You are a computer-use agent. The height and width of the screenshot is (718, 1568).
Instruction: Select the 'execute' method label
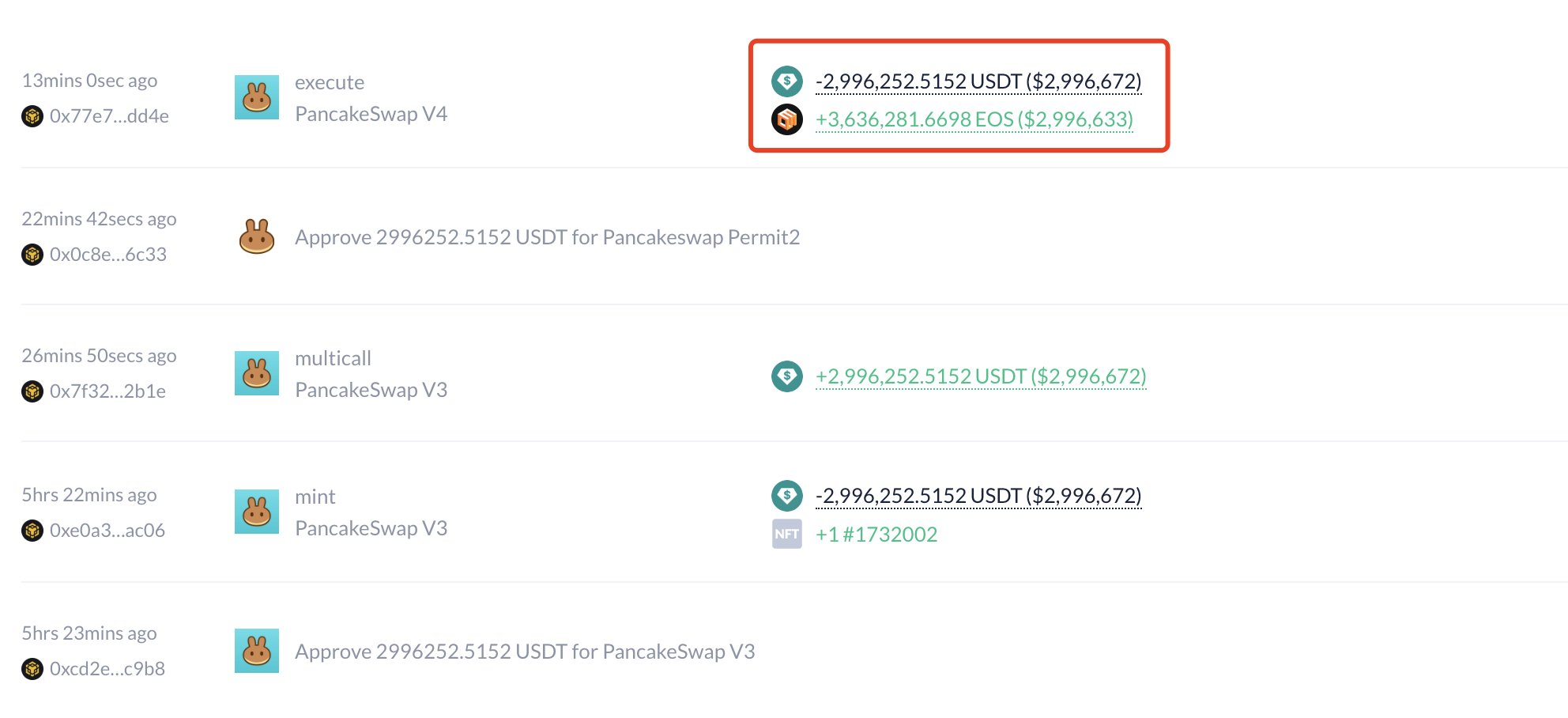tap(330, 81)
